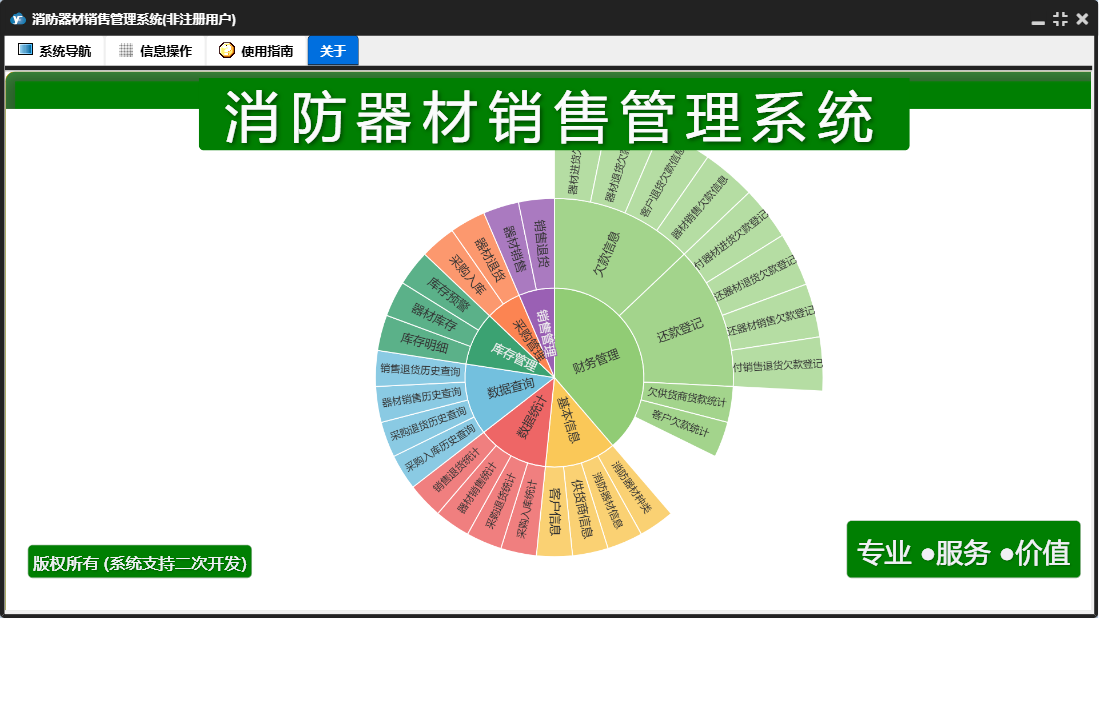Click the 采购退货历史查询 blue segment

pyautogui.click(x=428, y=424)
